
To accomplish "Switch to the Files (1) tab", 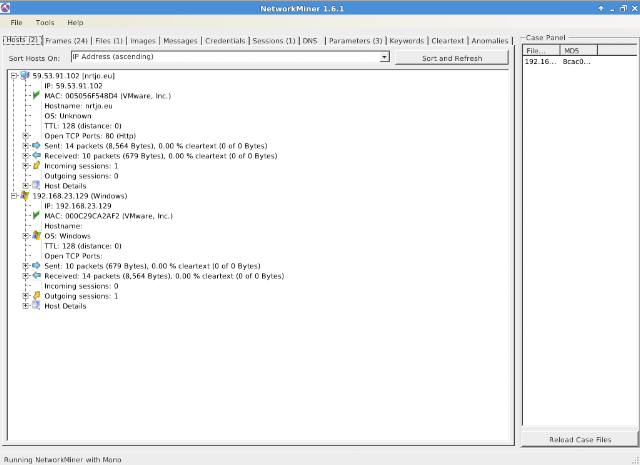I will coord(109,40).
